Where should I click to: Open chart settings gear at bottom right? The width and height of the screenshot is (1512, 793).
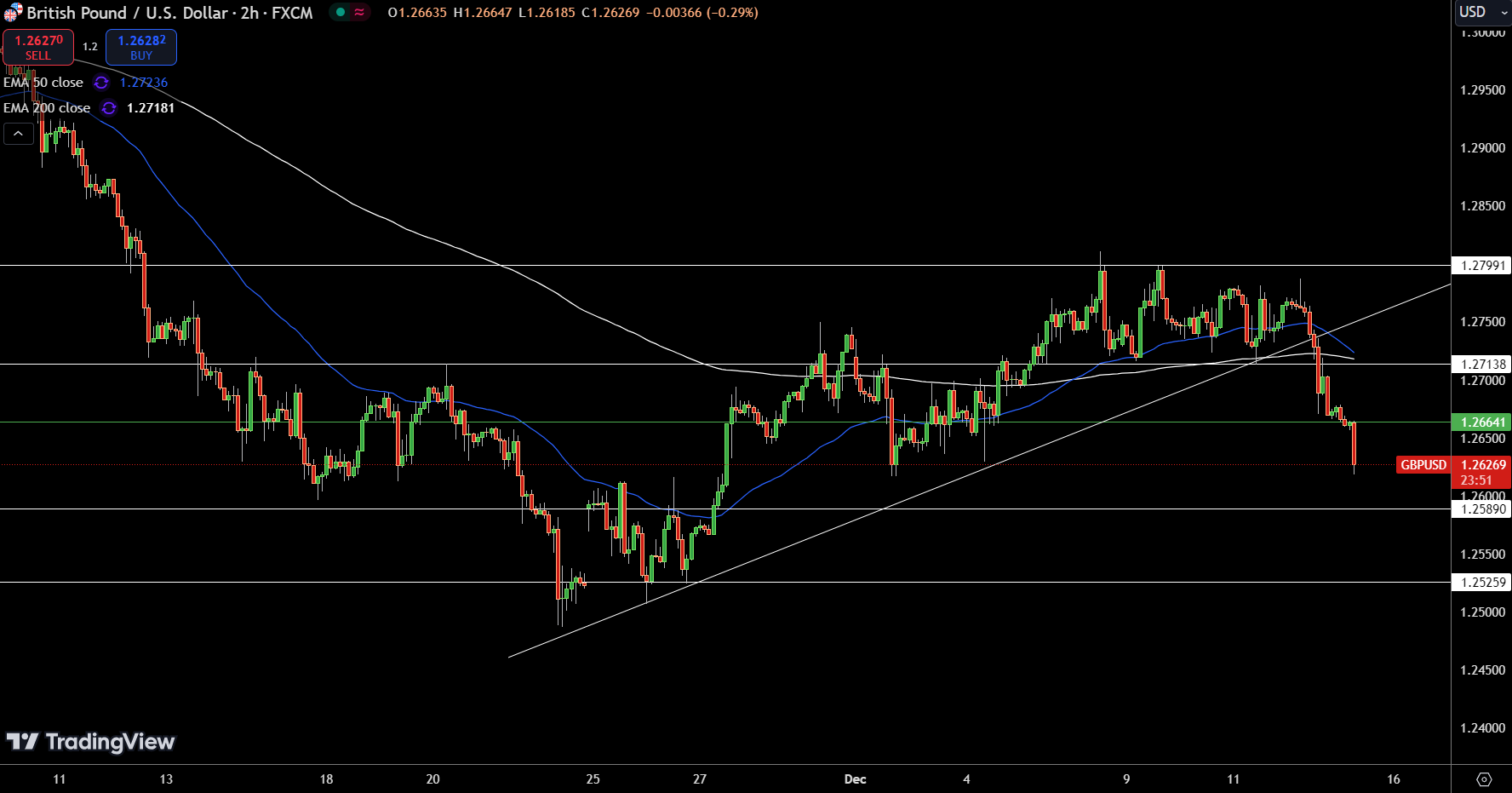click(1484, 779)
